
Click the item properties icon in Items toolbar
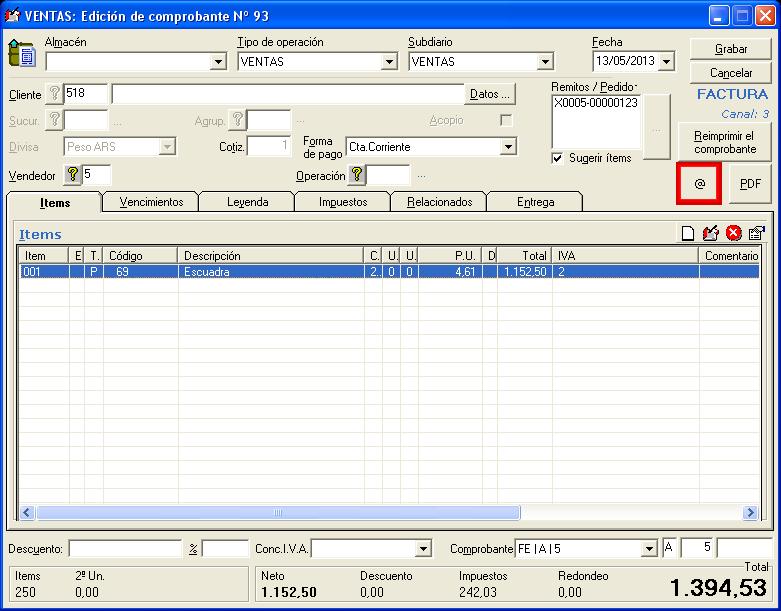(756, 234)
